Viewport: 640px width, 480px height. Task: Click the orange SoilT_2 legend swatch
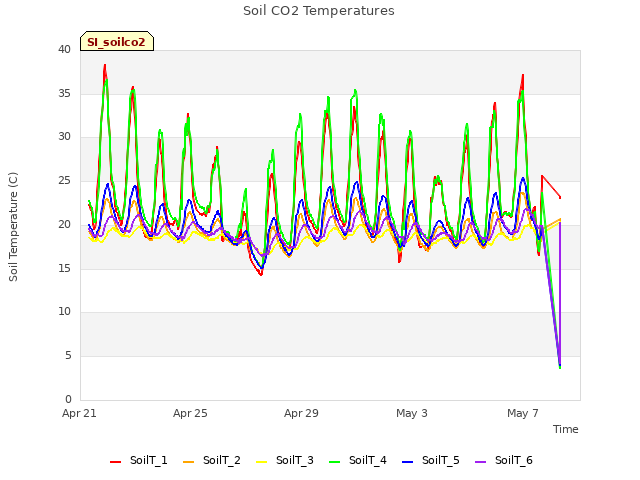[x=189, y=462]
